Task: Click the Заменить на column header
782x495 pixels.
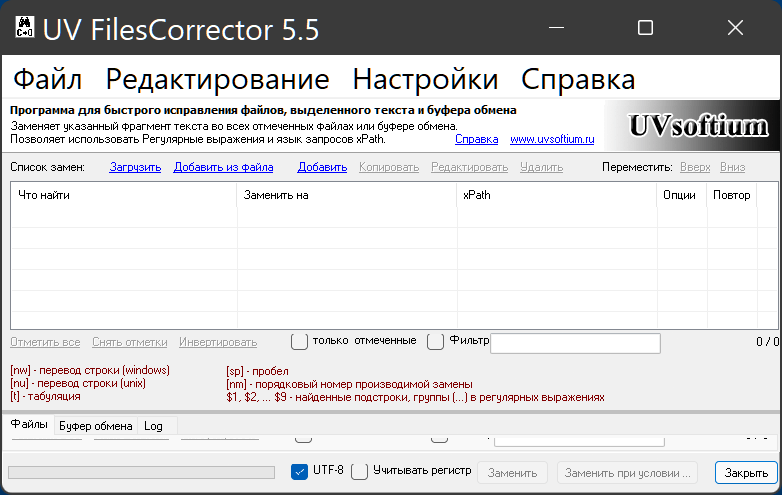Action: pyautogui.click(x=347, y=195)
